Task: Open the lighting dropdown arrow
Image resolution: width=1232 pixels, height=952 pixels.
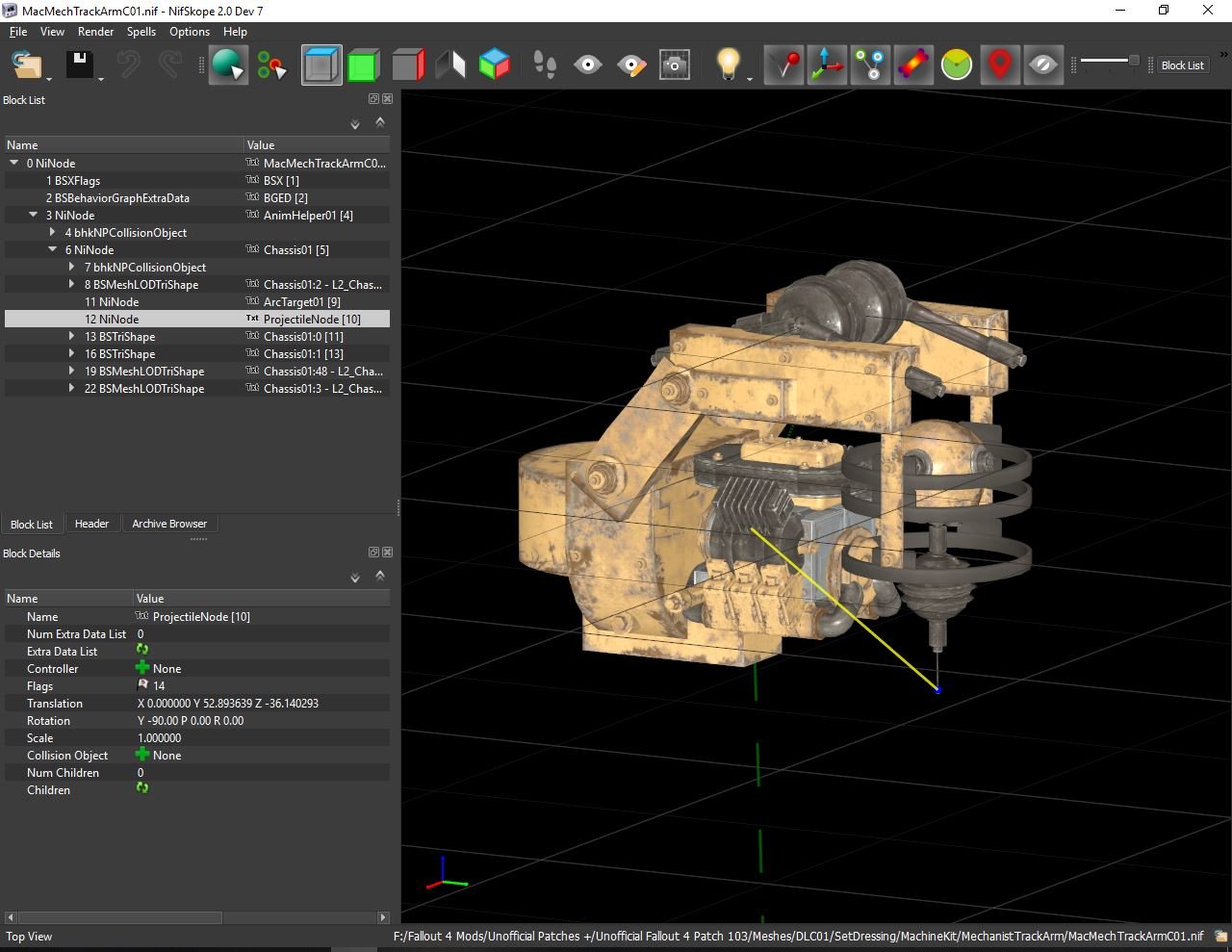Action: click(750, 78)
